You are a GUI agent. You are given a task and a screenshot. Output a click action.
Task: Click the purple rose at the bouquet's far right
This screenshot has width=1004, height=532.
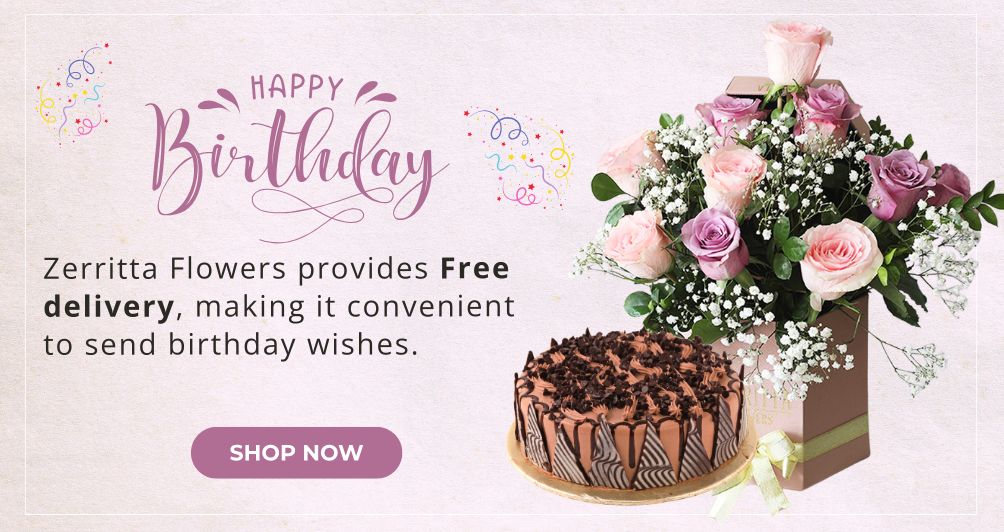[x=948, y=184]
